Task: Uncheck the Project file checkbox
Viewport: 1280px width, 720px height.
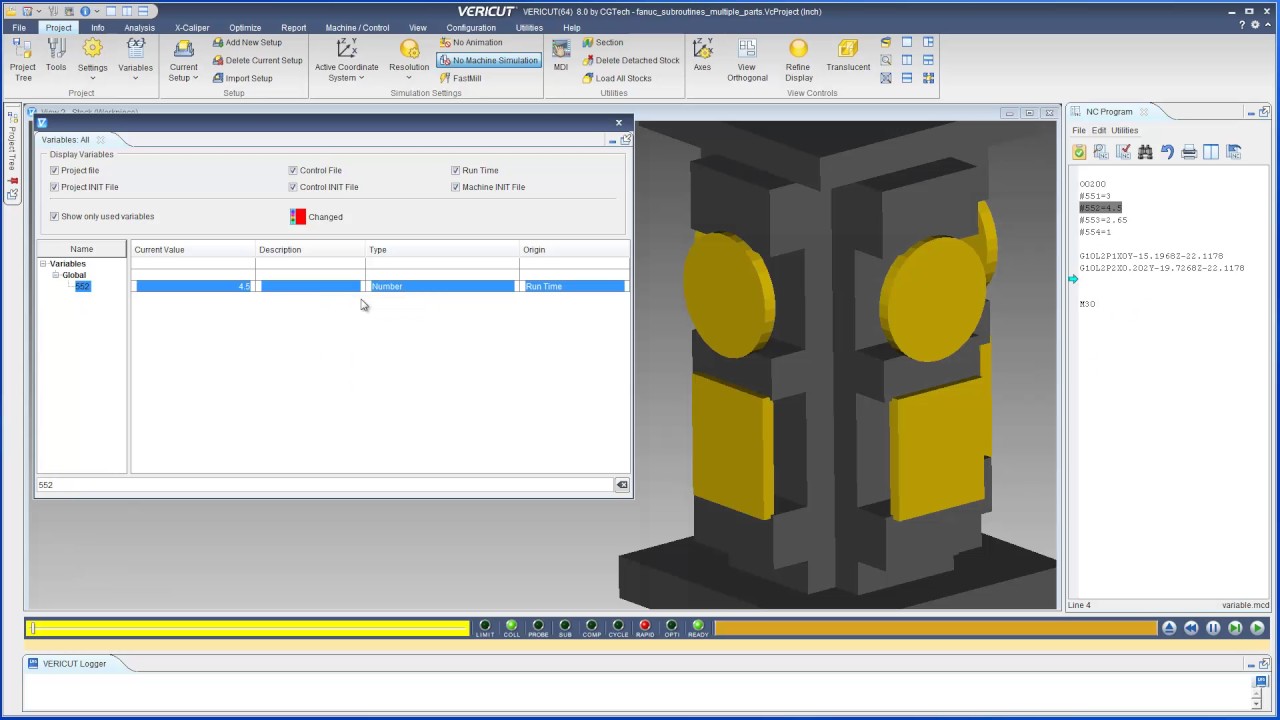Action: [55, 171]
